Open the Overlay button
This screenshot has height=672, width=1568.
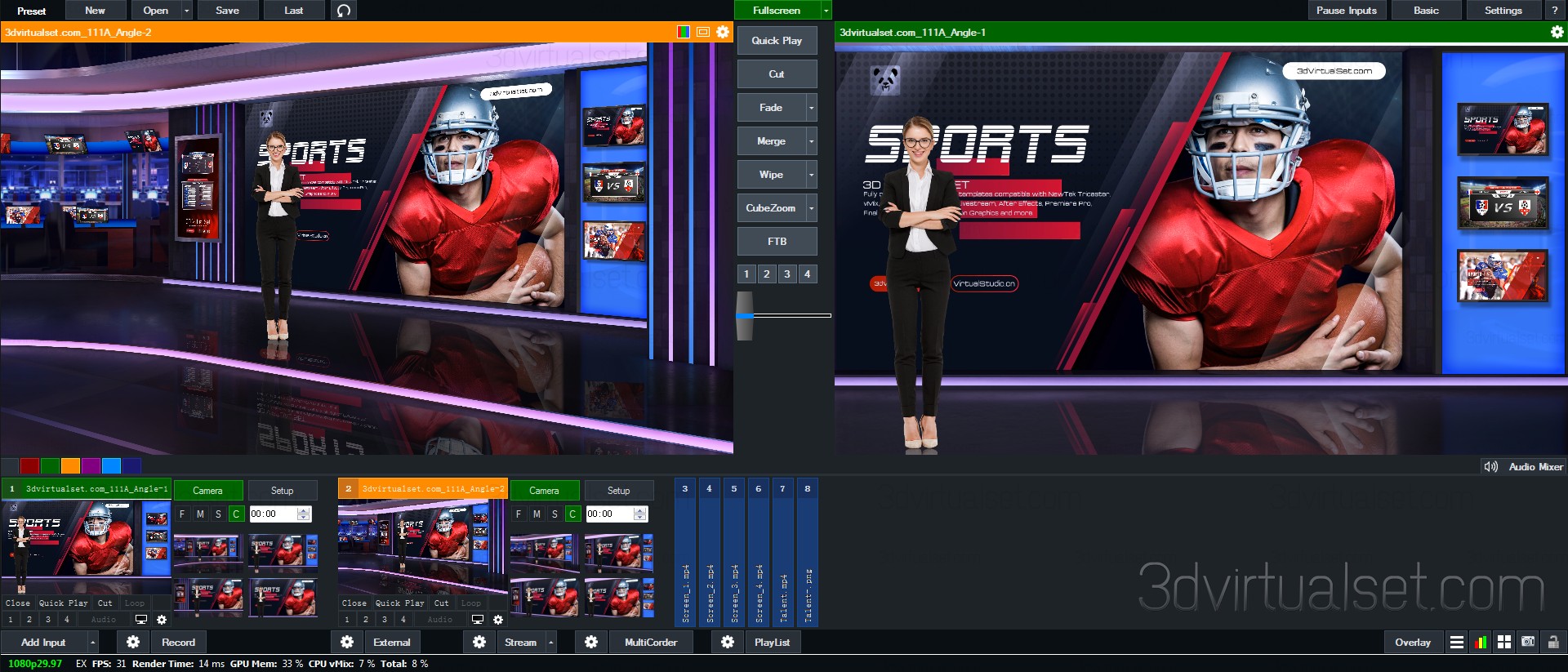pos(1413,642)
